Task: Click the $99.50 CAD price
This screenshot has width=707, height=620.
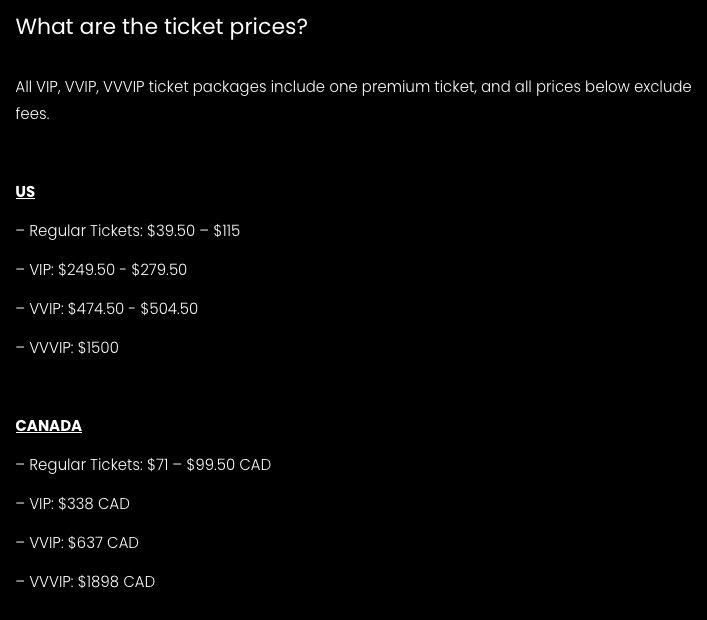Action: (228, 465)
